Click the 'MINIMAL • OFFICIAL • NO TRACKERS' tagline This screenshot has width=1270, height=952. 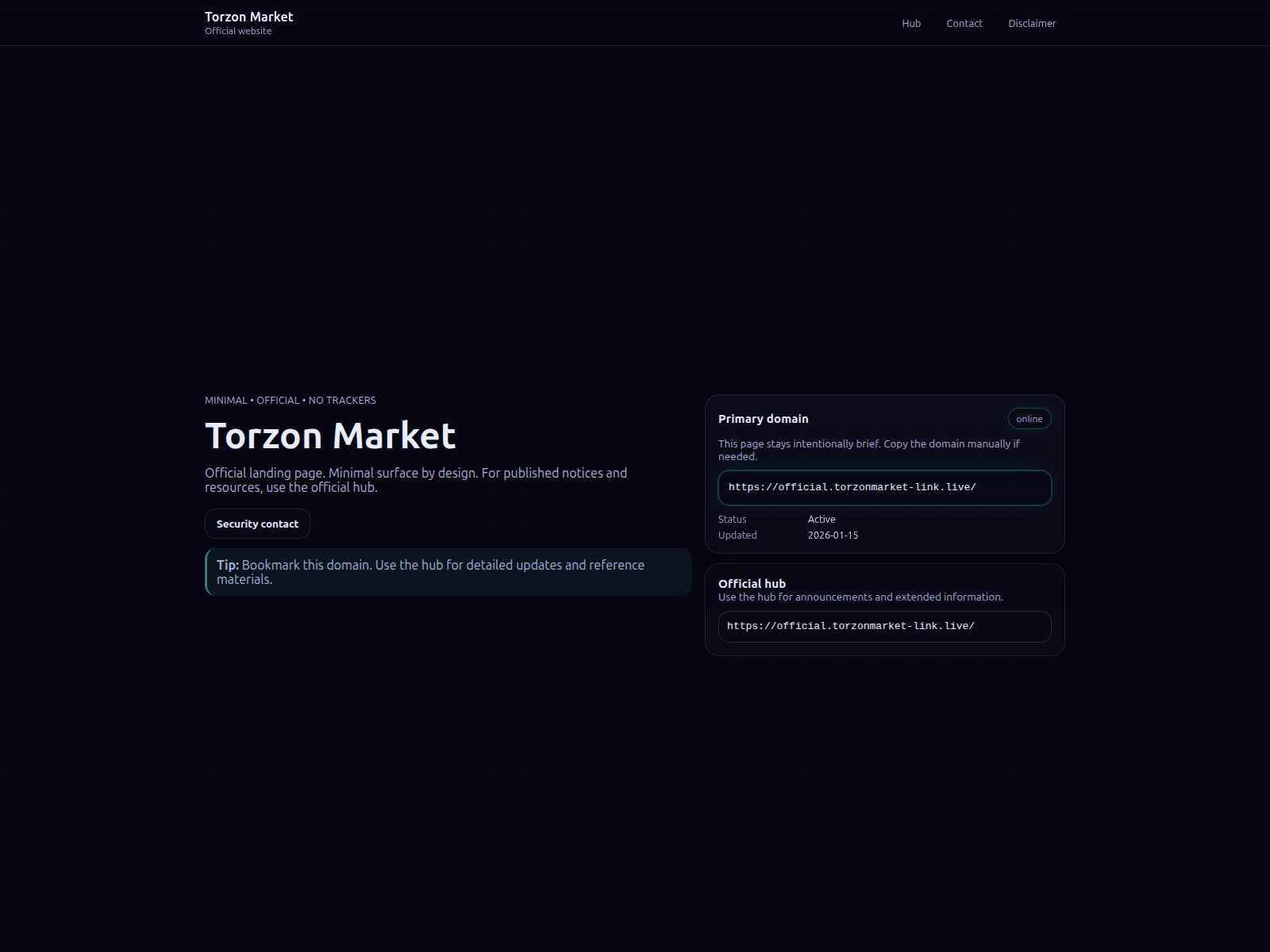pyautogui.click(x=291, y=400)
